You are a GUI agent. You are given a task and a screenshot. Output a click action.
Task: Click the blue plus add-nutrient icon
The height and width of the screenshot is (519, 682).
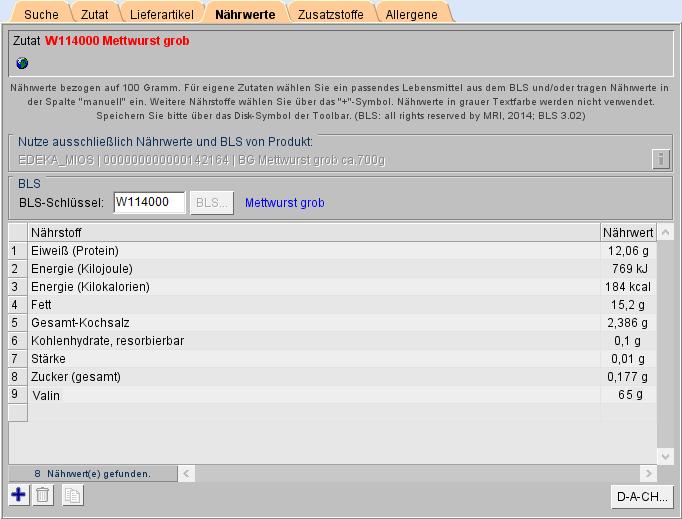point(19,495)
